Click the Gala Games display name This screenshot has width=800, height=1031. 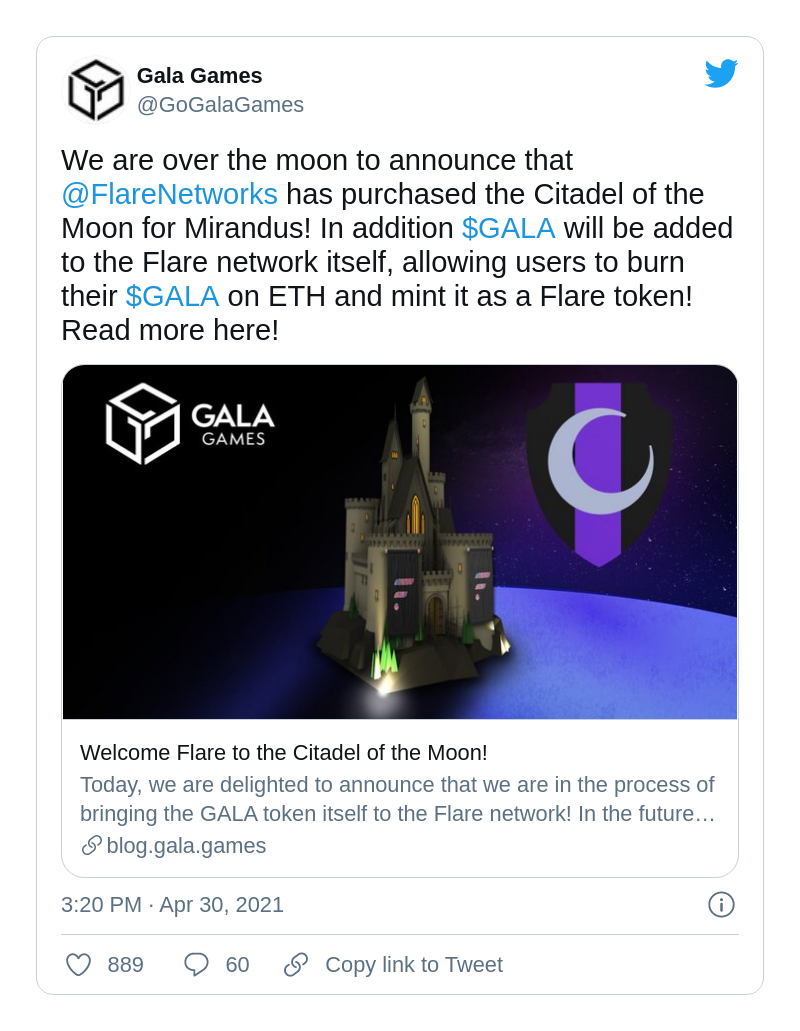point(199,76)
